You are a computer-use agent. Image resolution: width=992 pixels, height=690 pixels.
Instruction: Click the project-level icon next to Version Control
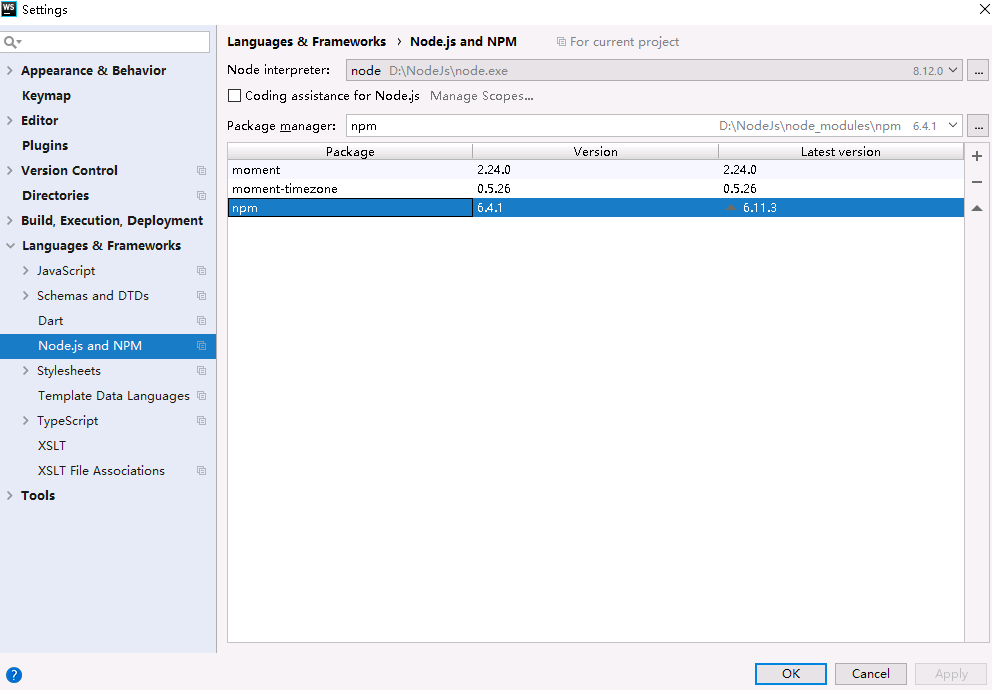point(201,171)
